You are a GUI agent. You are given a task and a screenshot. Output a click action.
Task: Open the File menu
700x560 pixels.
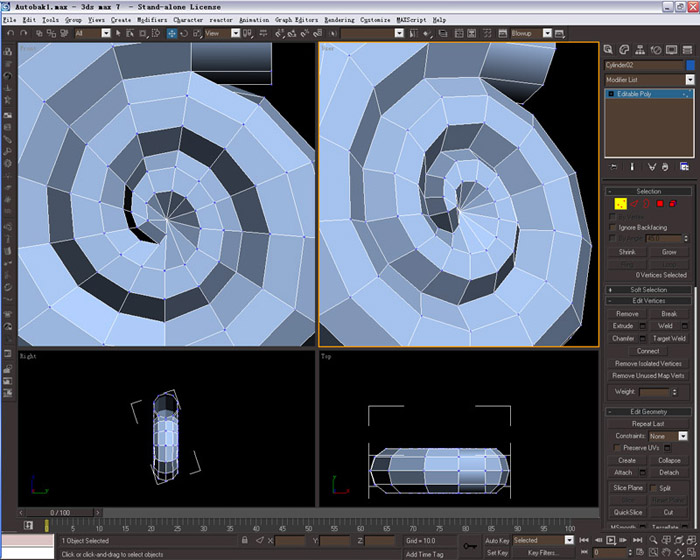(9, 20)
